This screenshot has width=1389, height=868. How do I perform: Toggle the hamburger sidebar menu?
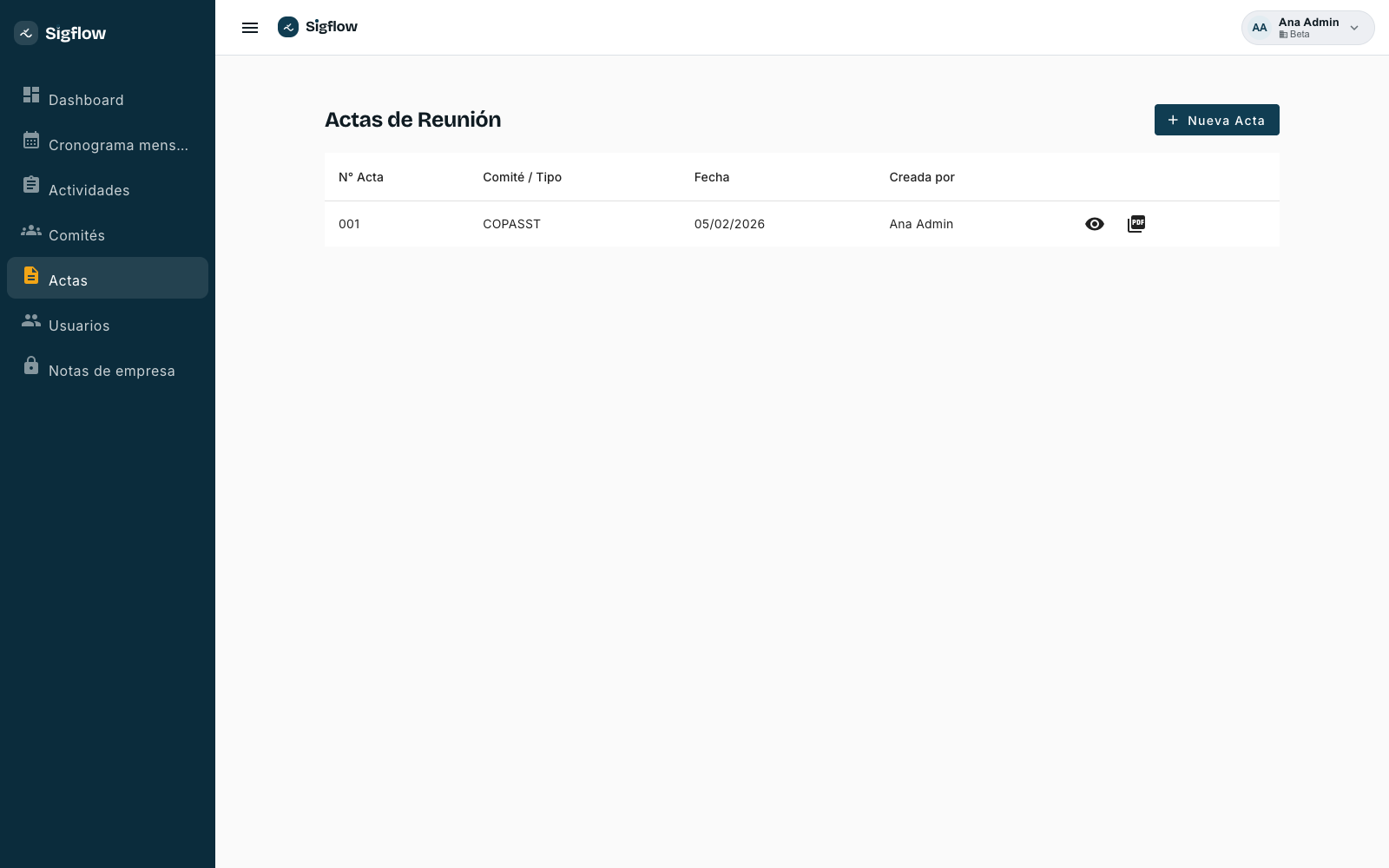point(250,28)
